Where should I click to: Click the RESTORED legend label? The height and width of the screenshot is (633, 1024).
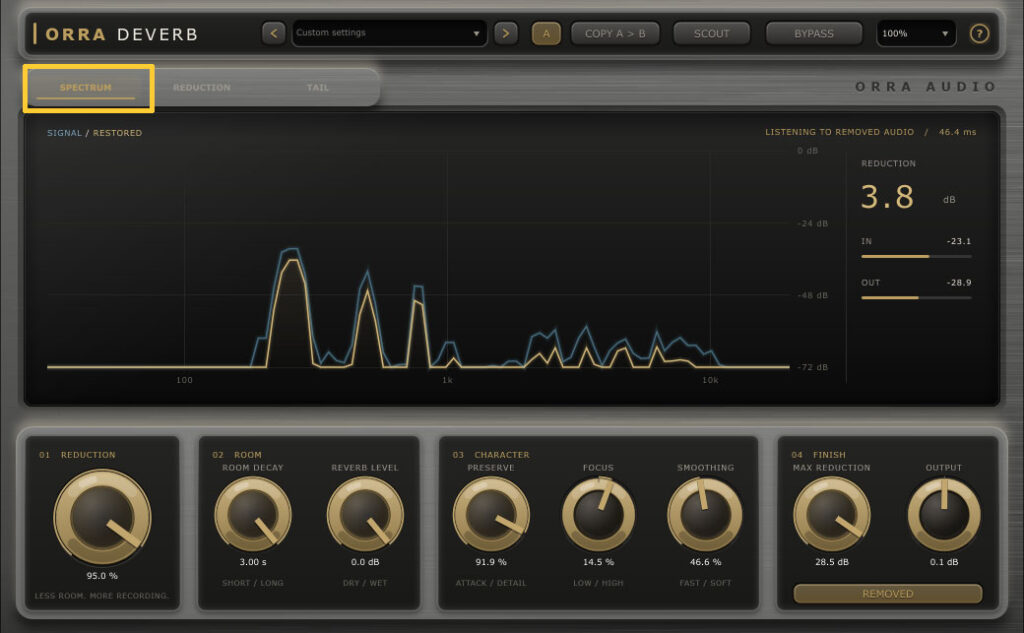(x=118, y=133)
